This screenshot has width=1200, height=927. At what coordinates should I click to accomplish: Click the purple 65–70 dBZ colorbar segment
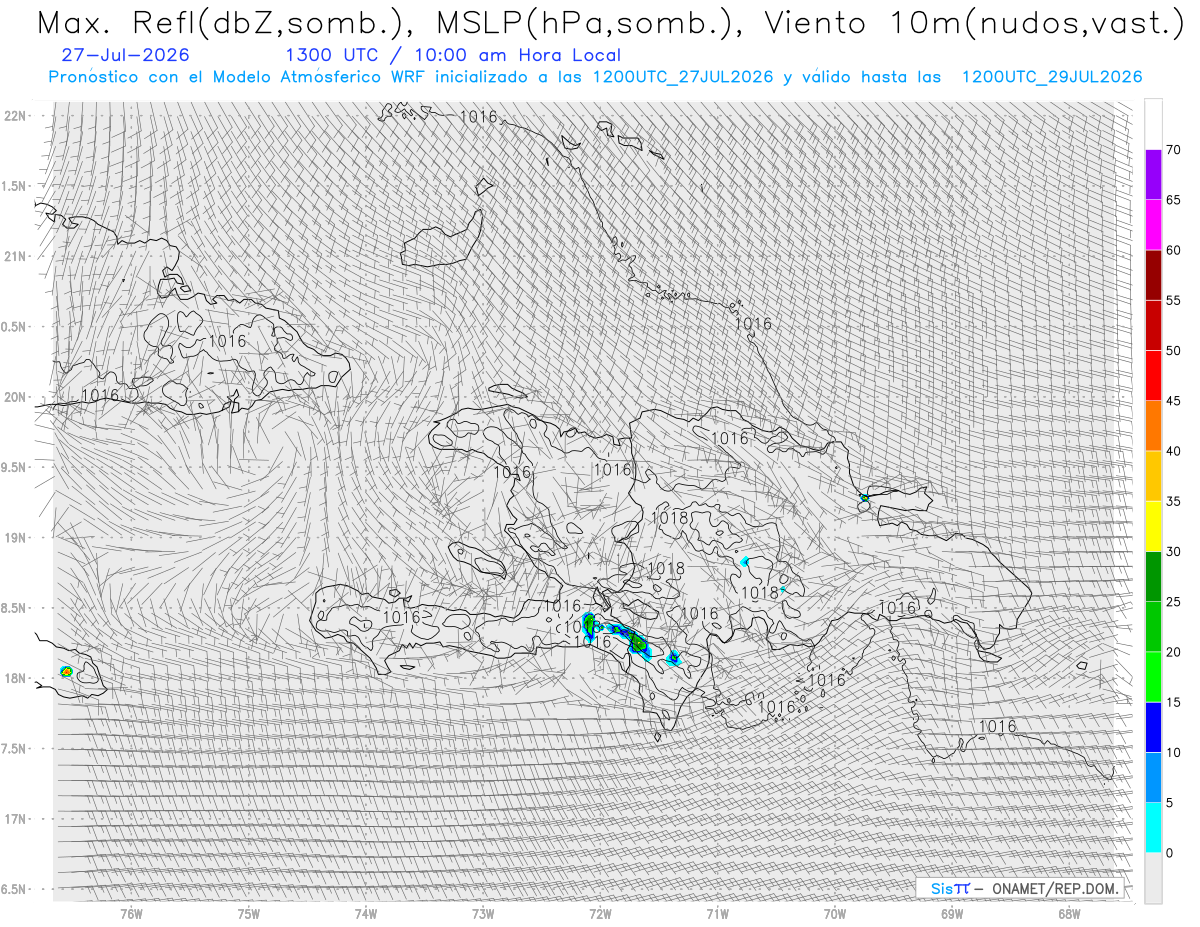[1153, 175]
